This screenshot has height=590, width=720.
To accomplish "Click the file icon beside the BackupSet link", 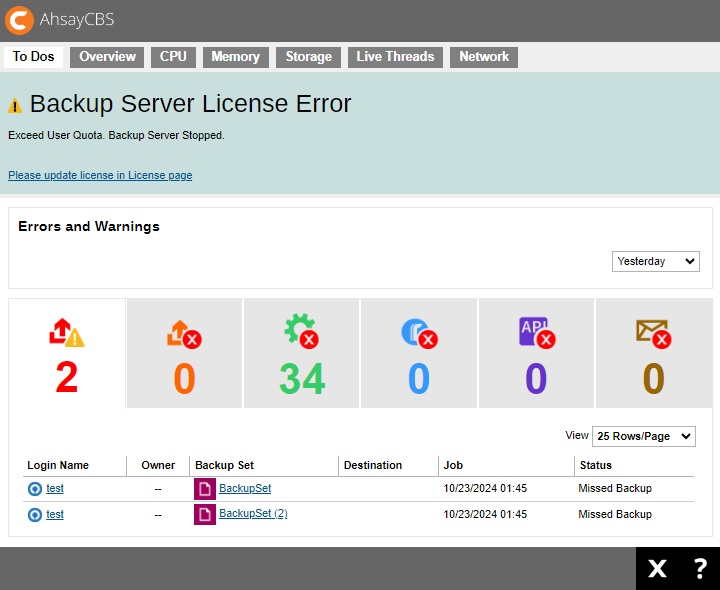I will tap(205, 489).
